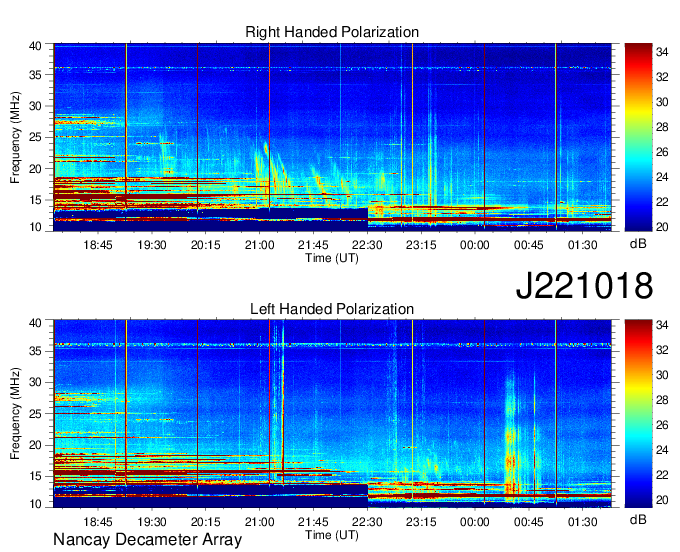Click '00:00' on the bottom plot time axis
680x552 pixels.
tap(475, 522)
